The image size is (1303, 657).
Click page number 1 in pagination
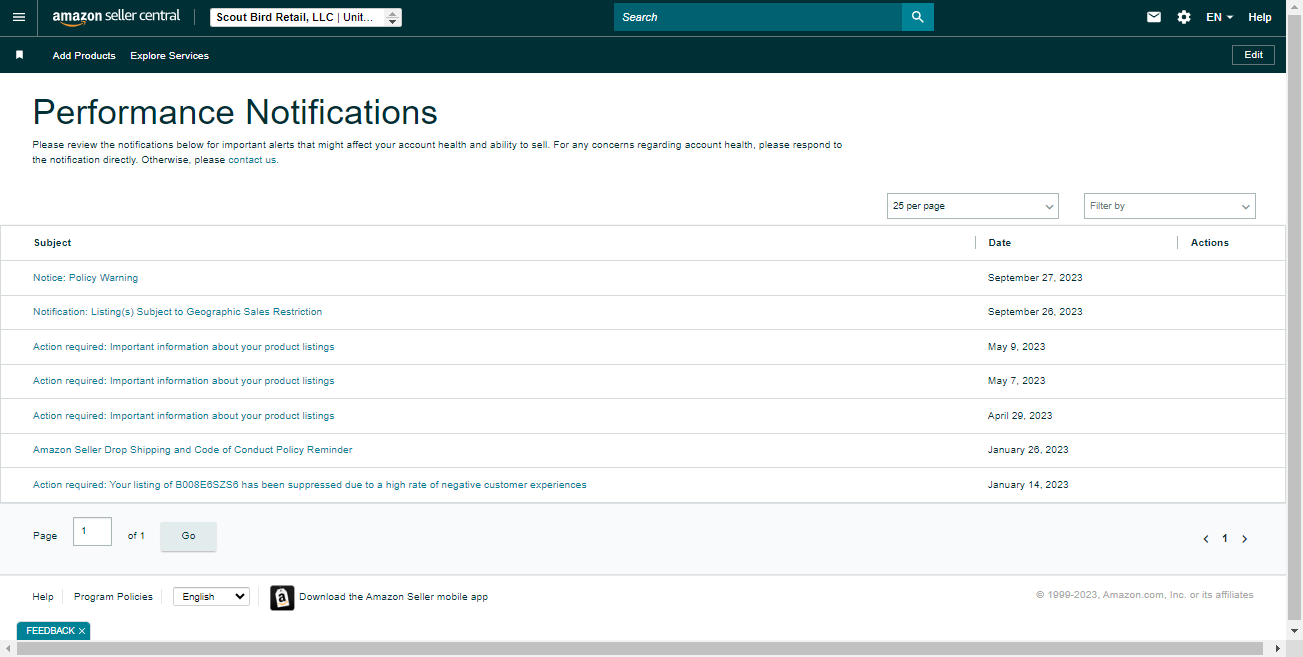1225,539
